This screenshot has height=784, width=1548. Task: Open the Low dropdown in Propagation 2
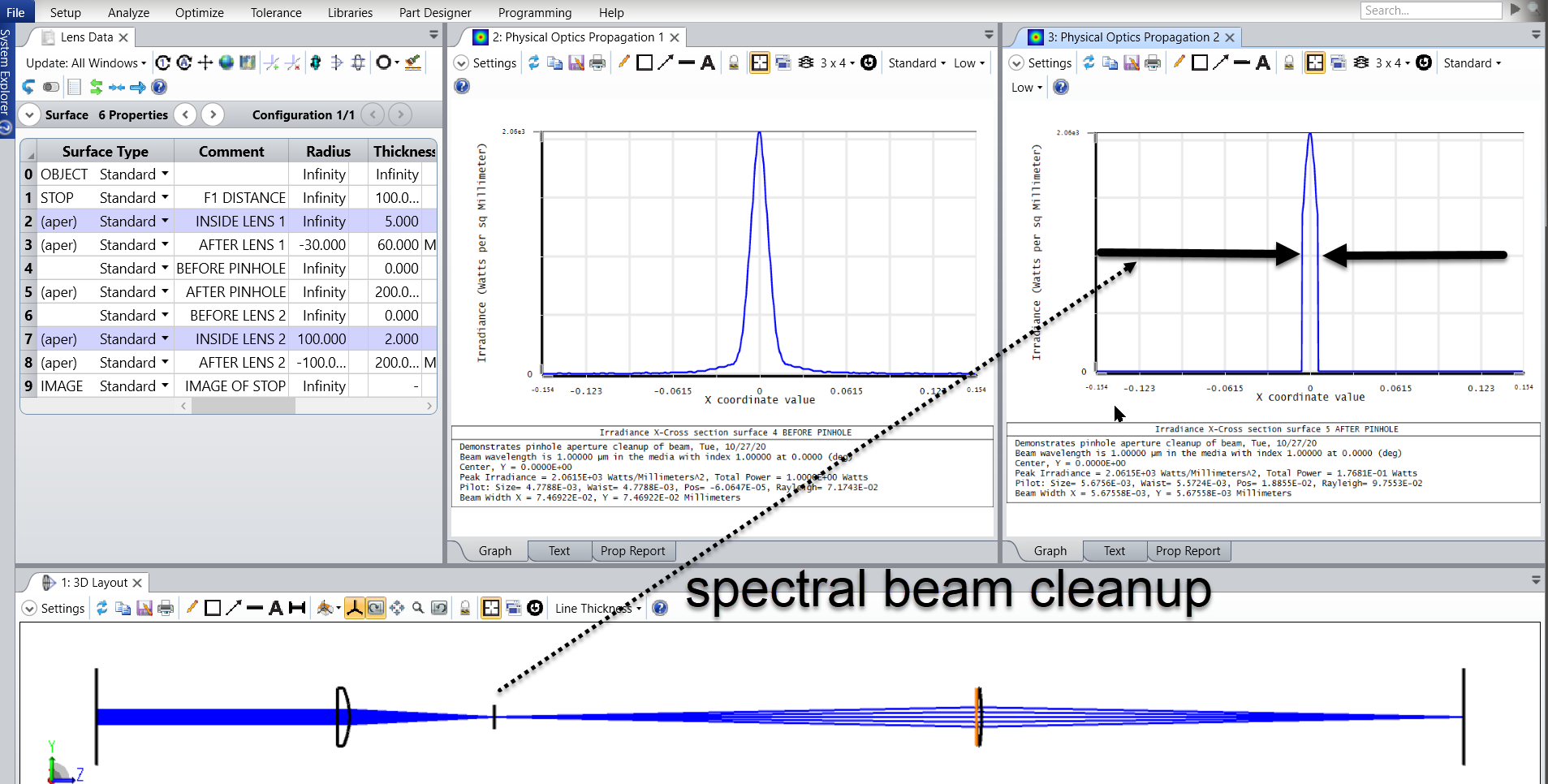[x=1027, y=87]
